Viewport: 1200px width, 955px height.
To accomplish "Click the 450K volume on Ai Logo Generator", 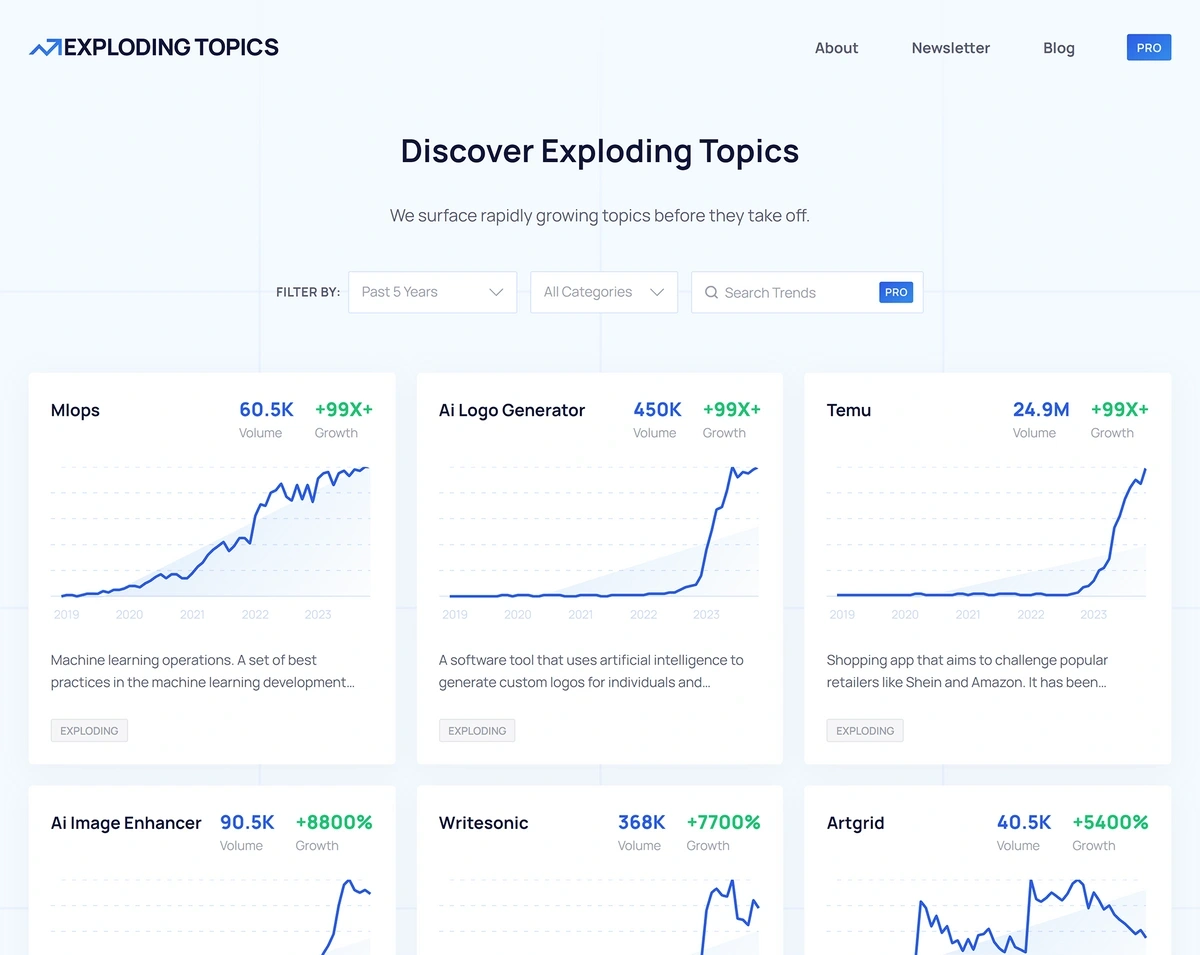I will pyautogui.click(x=657, y=409).
